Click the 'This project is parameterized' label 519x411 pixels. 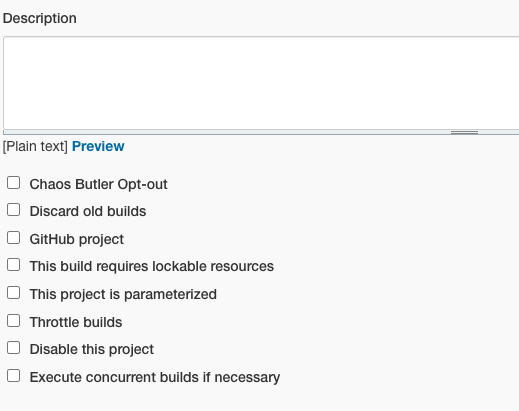point(123,294)
